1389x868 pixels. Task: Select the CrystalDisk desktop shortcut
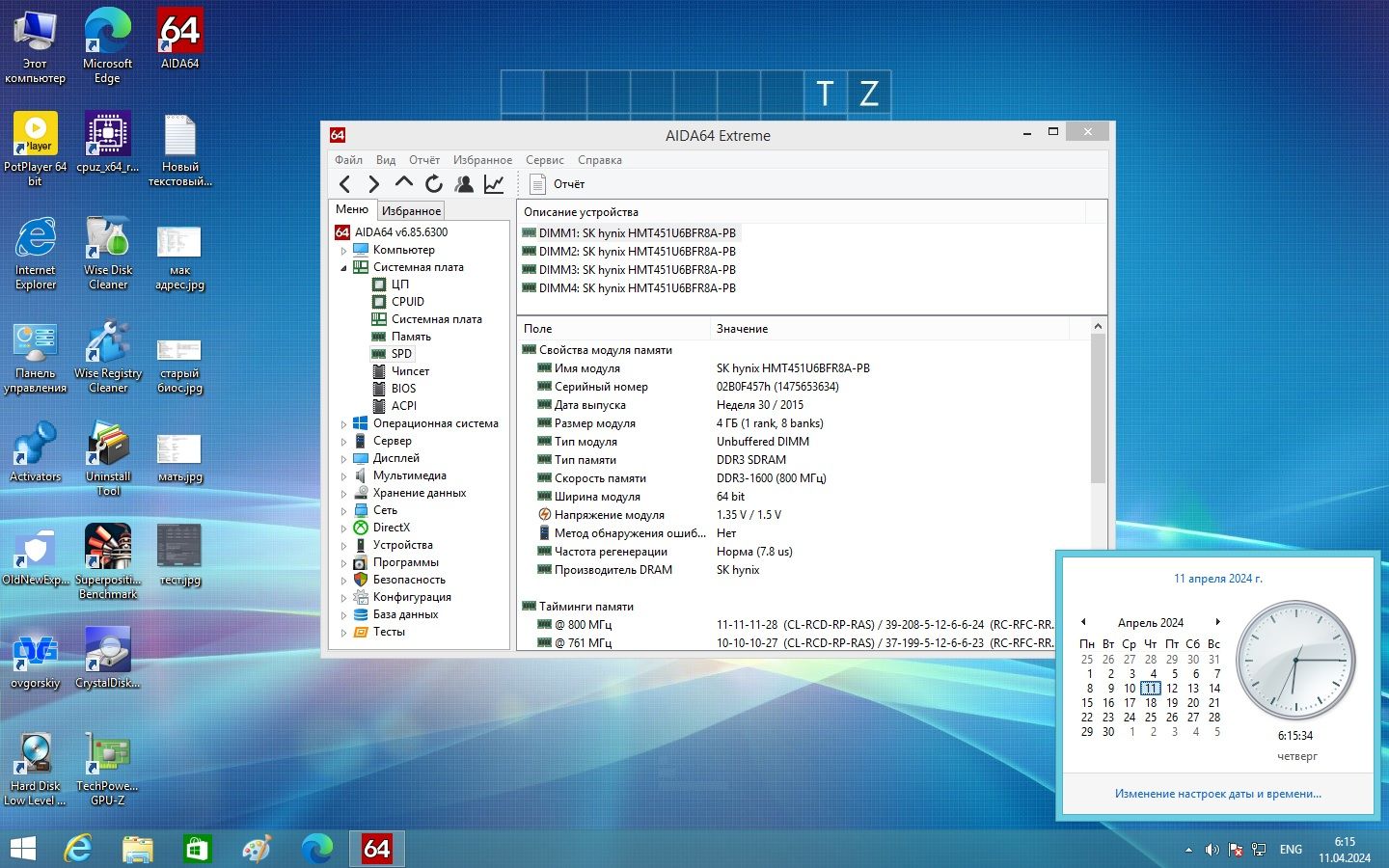[x=107, y=658]
